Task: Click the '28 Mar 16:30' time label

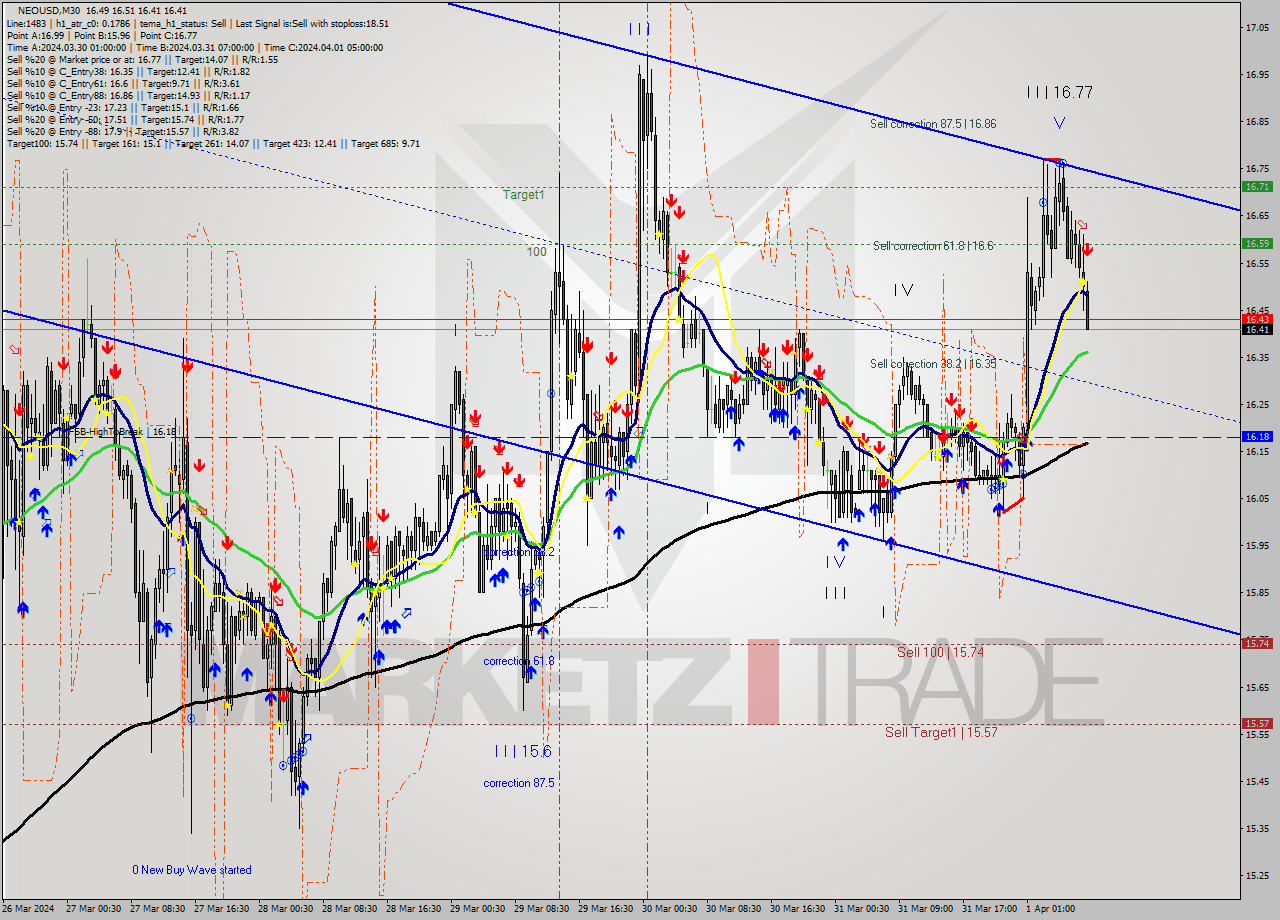Action: pos(414,909)
